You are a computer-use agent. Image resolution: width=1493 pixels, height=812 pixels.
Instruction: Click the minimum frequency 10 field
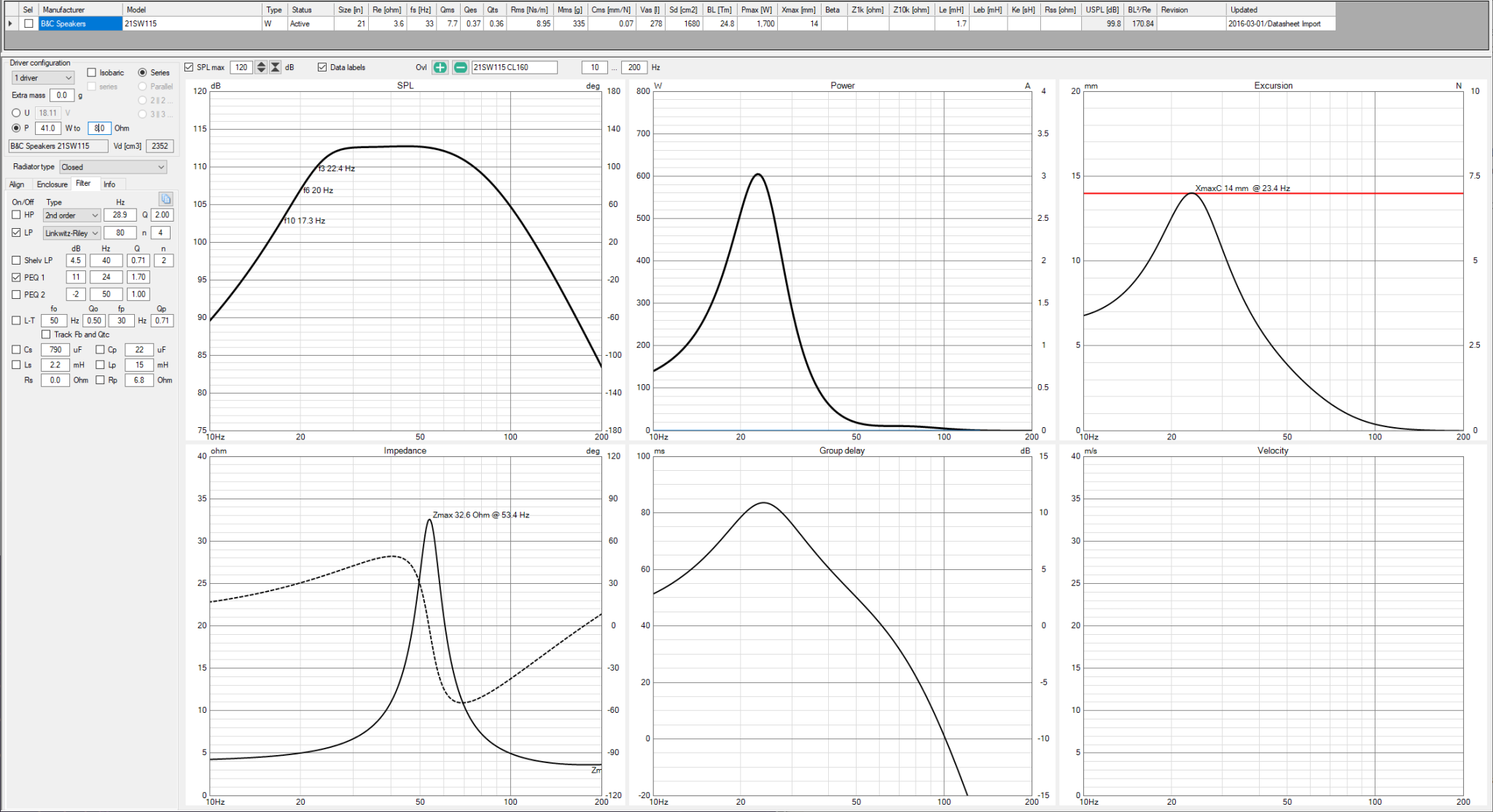595,67
